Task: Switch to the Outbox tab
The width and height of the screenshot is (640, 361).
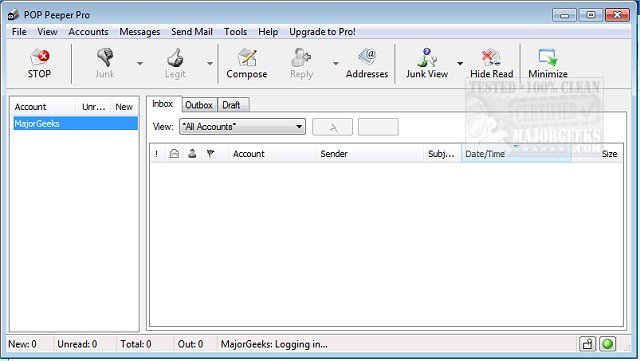Action: click(x=199, y=105)
